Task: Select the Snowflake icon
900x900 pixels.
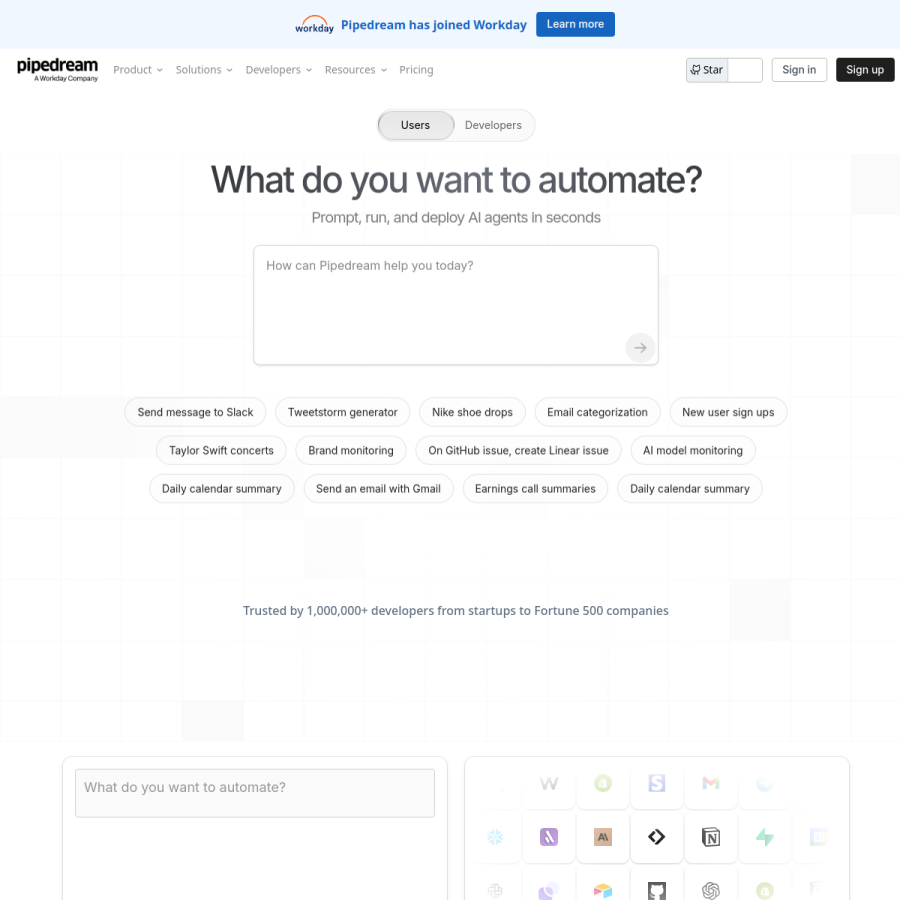Action: [495, 837]
